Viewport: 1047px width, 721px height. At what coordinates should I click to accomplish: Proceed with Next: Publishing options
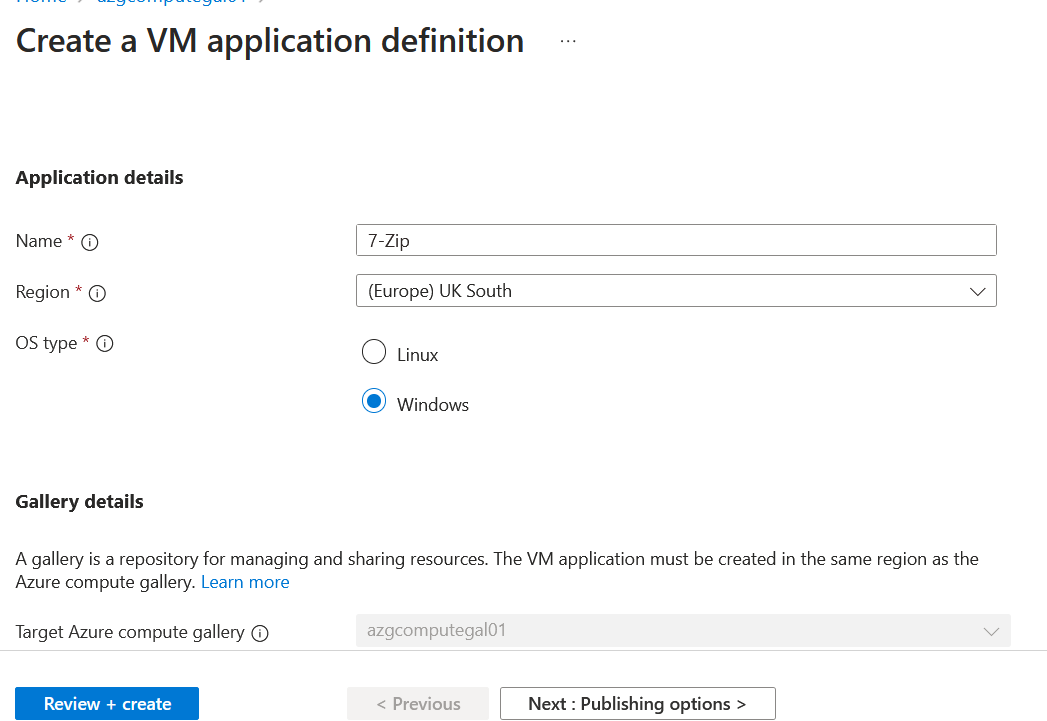click(637, 703)
